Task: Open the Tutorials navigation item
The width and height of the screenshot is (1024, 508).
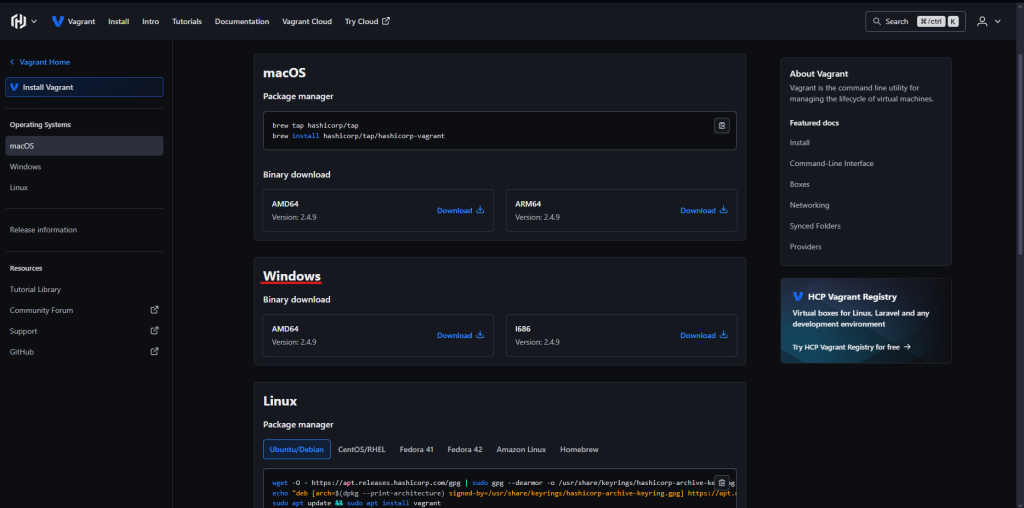Action: [x=186, y=21]
